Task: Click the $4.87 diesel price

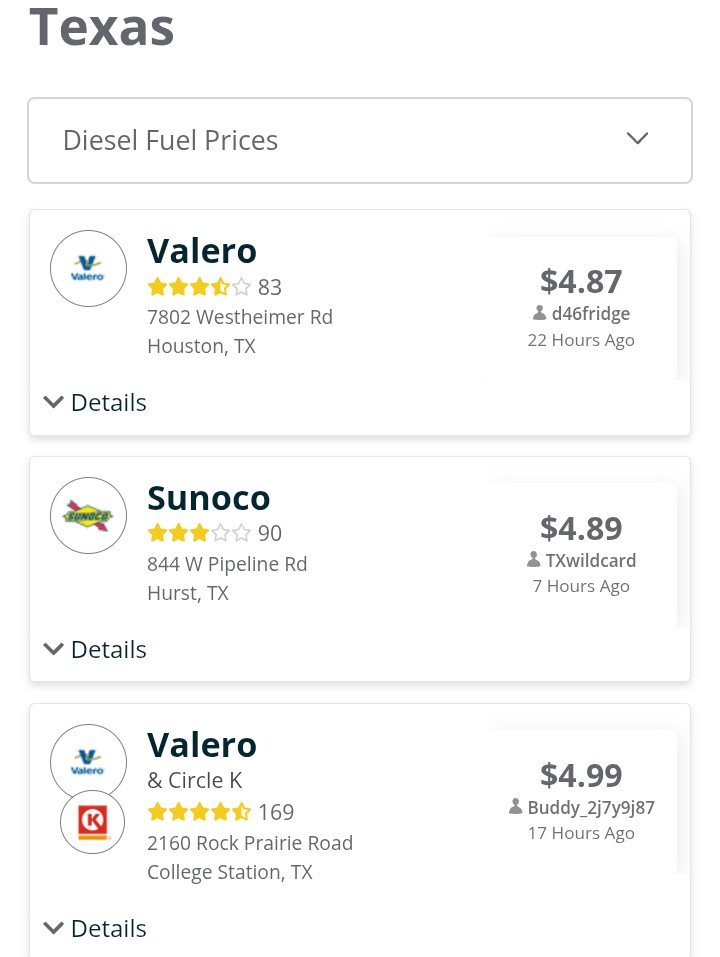Action: pyautogui.click(x=581, y=281)
